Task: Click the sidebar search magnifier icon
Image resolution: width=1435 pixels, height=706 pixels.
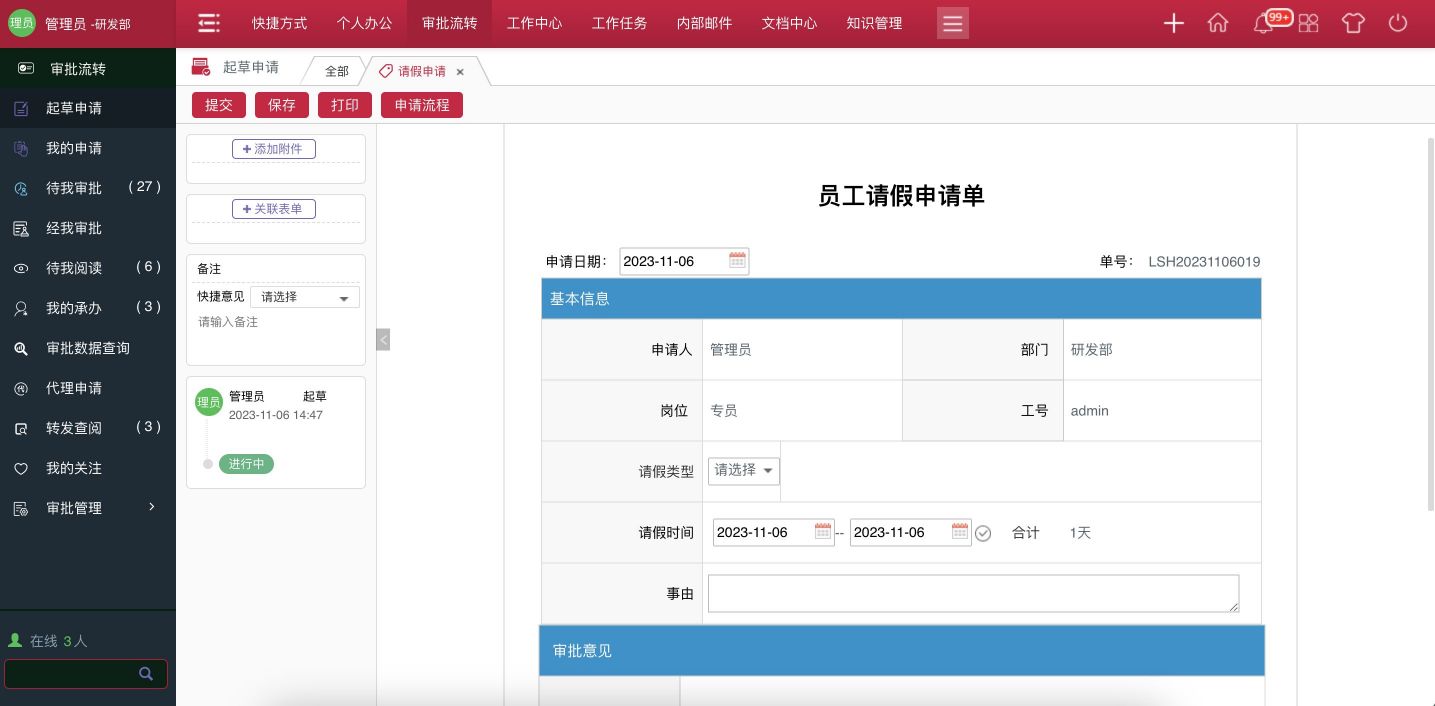Action: 146,673
